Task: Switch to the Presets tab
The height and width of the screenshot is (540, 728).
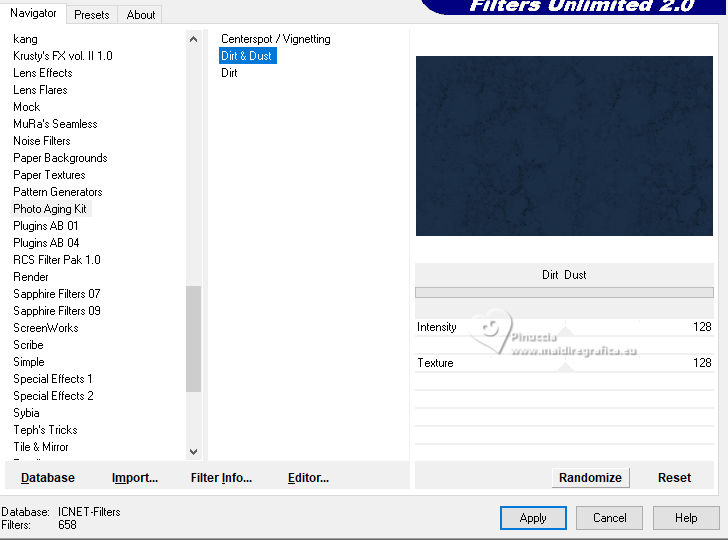Action: 91,15
